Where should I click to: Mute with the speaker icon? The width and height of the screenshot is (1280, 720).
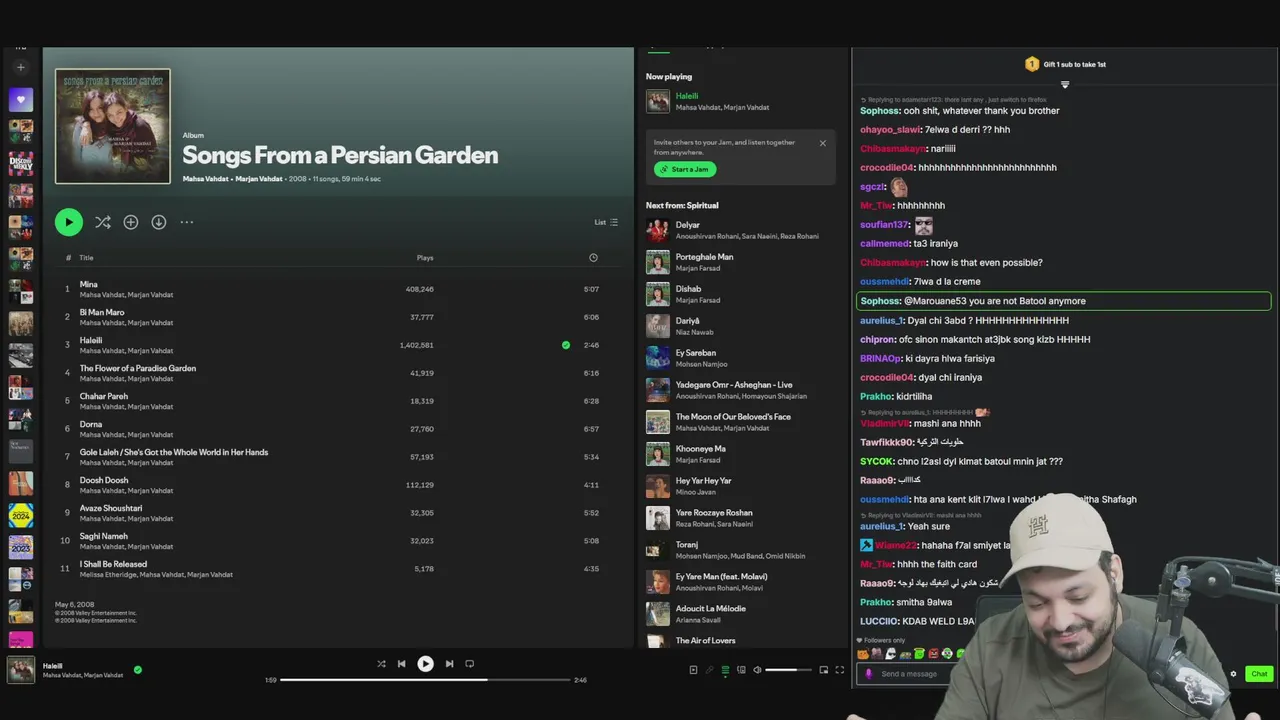[x=757, y=670]
